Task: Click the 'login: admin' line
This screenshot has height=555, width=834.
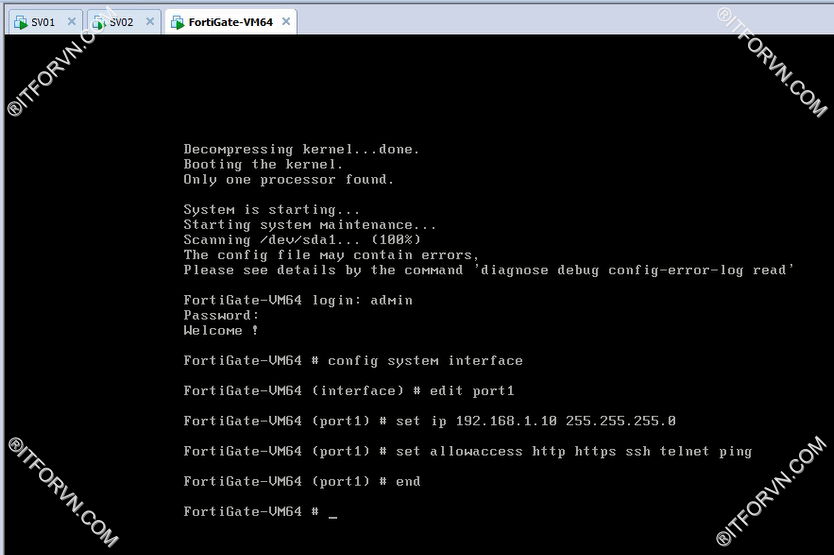Action: pos(297,300)
